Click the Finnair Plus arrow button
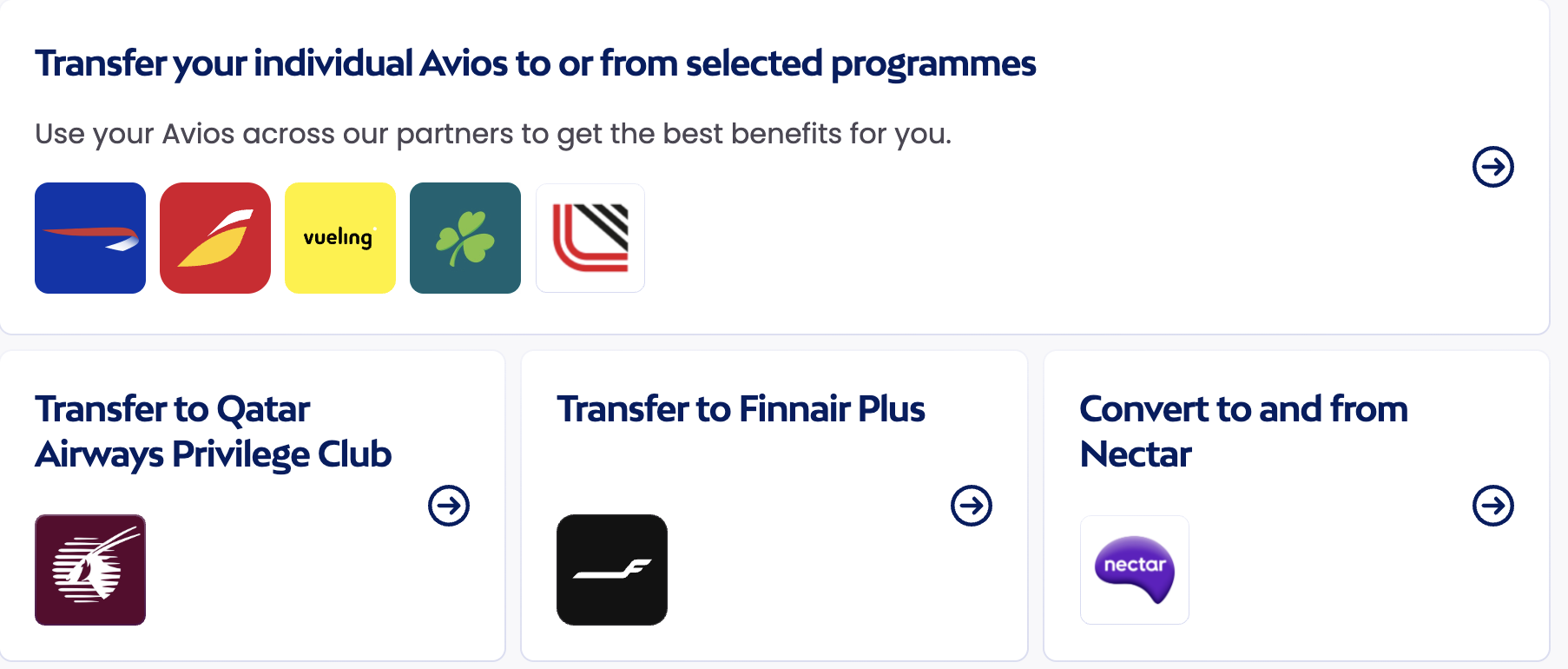1568x669 pixels. (x=971, y=506)
